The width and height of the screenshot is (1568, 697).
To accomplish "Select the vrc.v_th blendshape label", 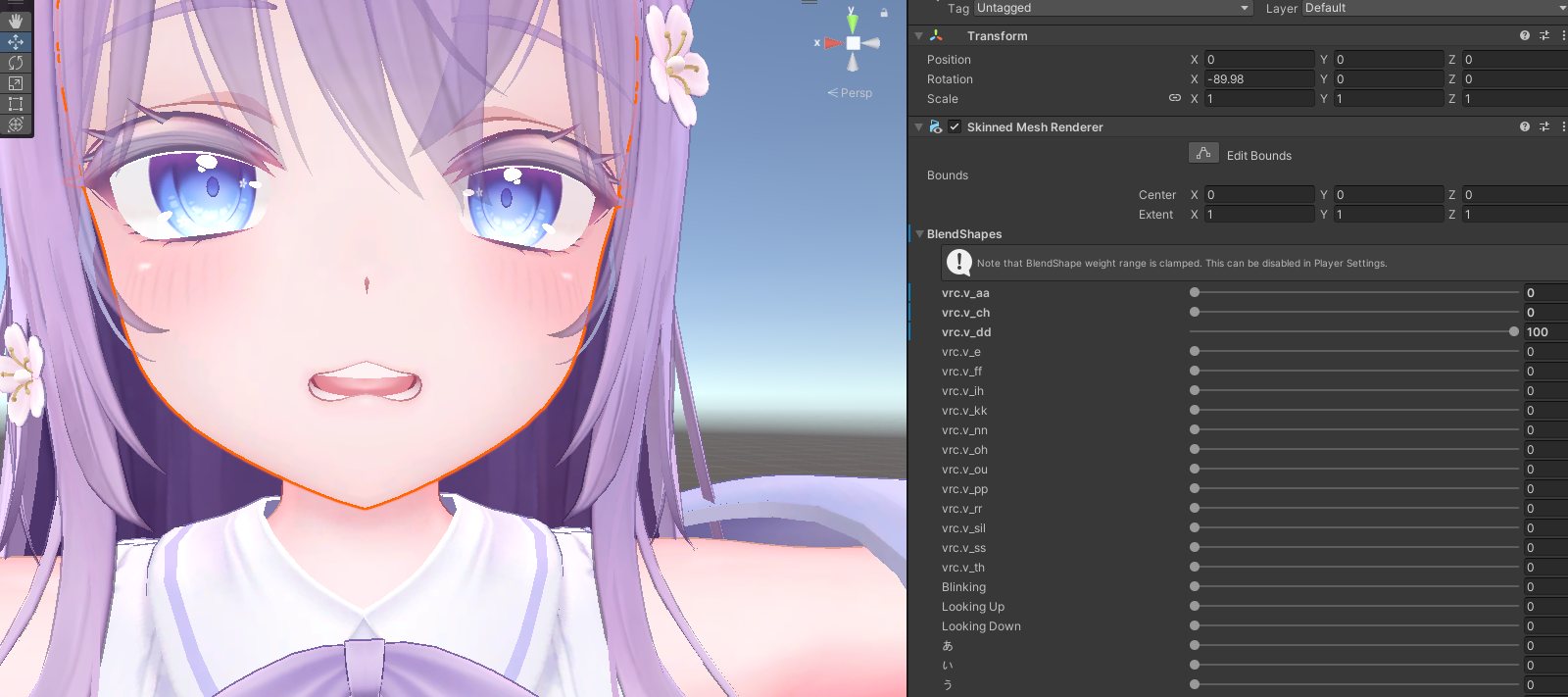I will tap(963, 568).
